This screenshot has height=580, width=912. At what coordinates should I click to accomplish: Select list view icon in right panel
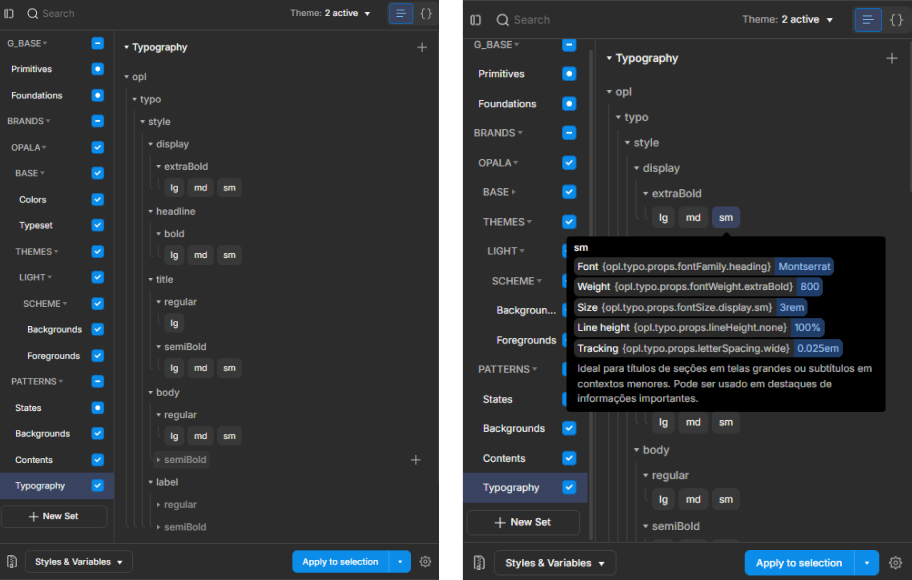[867, 20]
